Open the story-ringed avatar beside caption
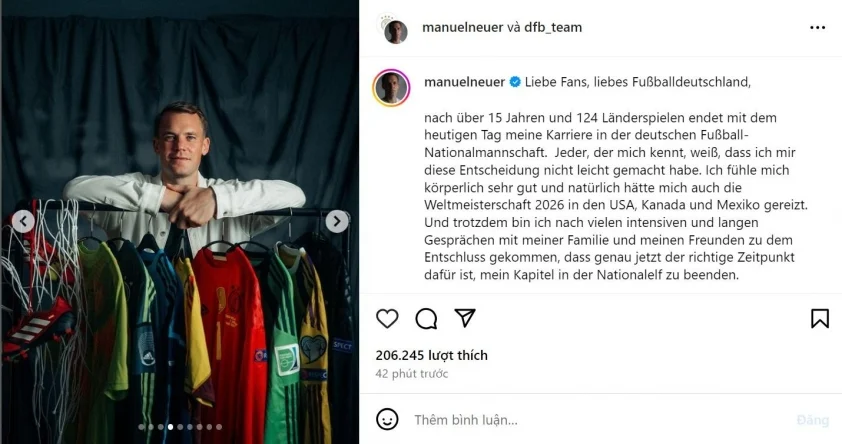Image resolution: width=842 pixels, height=444 pixels. pyautogui.click(x=392, y=88)
